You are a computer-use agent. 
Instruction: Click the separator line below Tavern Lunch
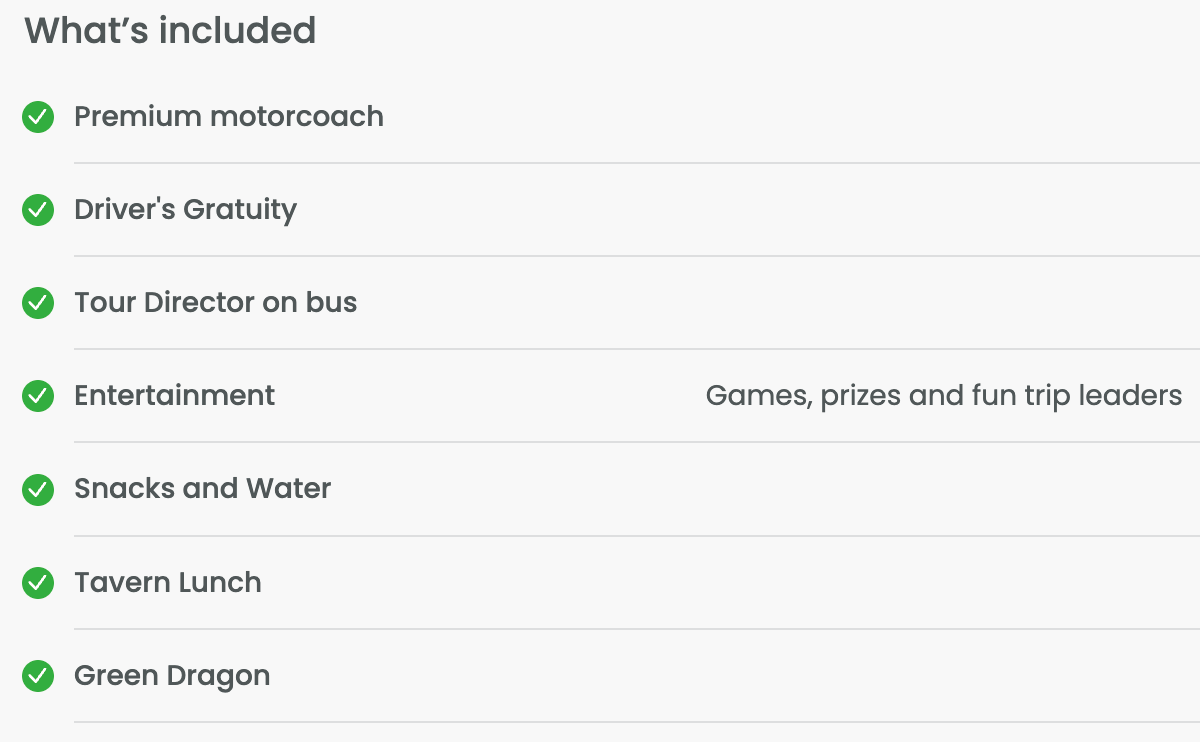(637, 629)
